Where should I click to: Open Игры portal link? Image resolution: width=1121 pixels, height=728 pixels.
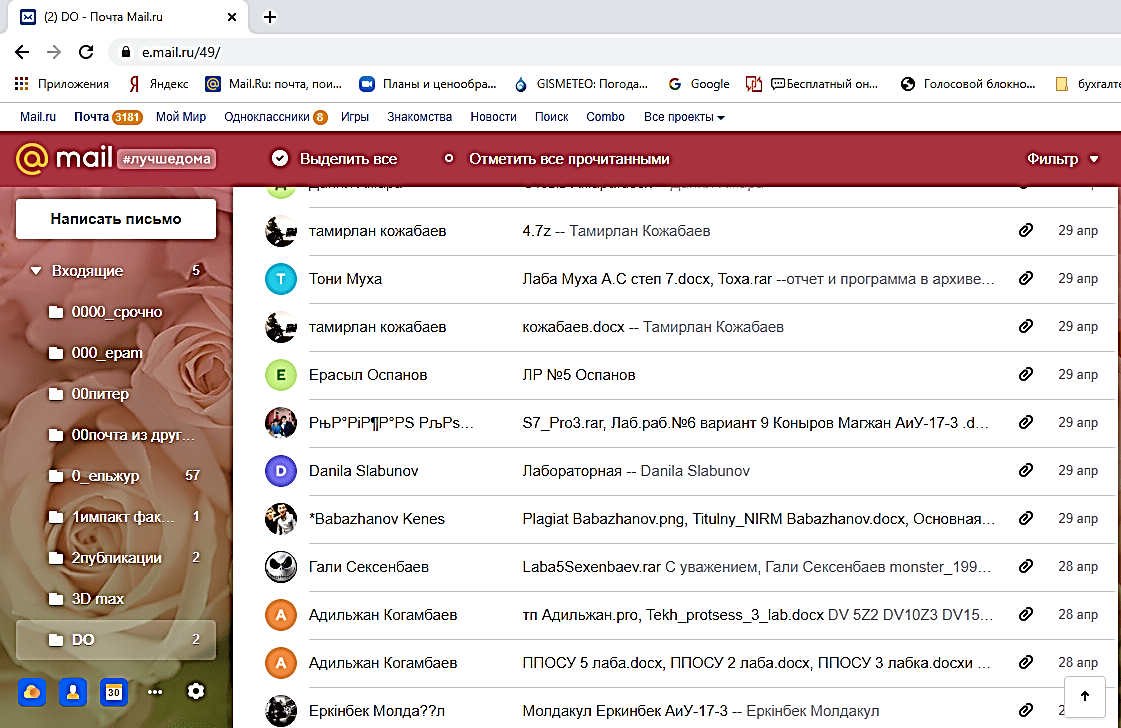[355, 117]
